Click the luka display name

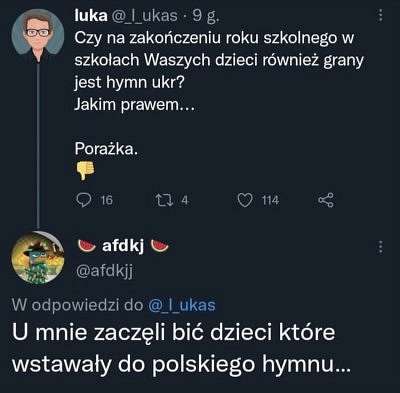(x=91, y=16)
